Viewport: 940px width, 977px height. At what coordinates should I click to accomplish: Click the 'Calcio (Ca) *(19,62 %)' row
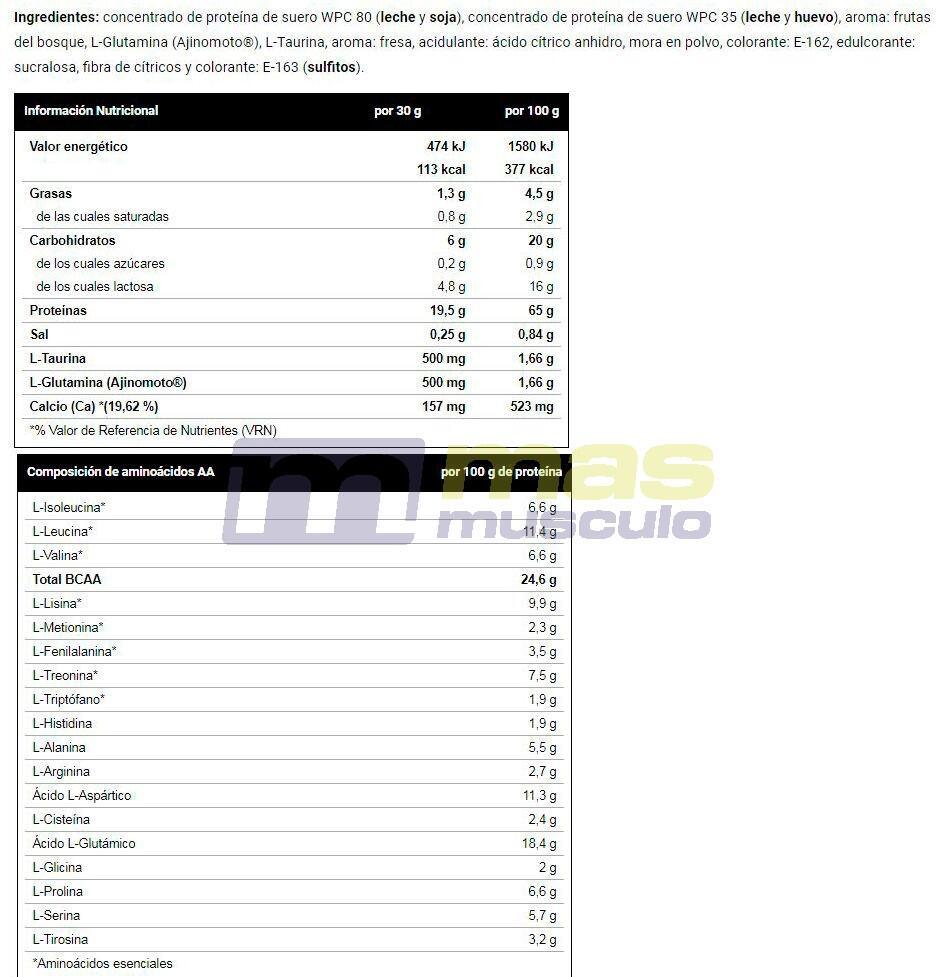tap(292, 406)
